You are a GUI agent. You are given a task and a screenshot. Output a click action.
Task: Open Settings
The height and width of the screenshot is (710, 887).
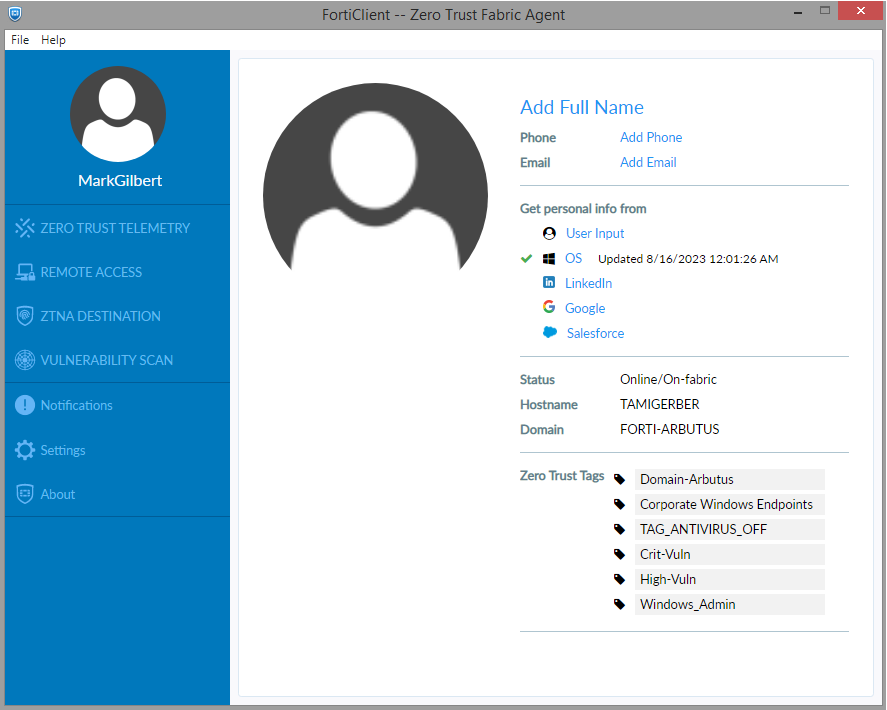click(63, 450)
